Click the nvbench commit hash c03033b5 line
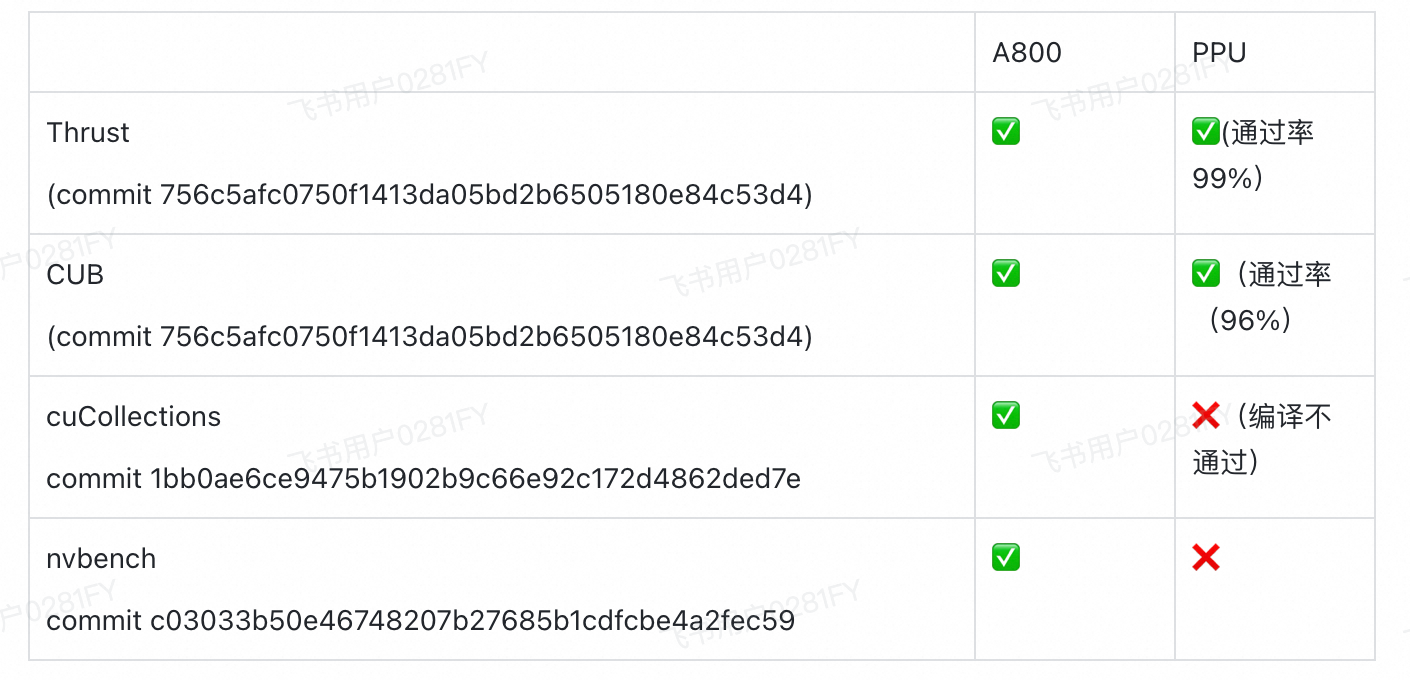The height and width of the screenshot is (680, 1410). (x=420, y=620)
